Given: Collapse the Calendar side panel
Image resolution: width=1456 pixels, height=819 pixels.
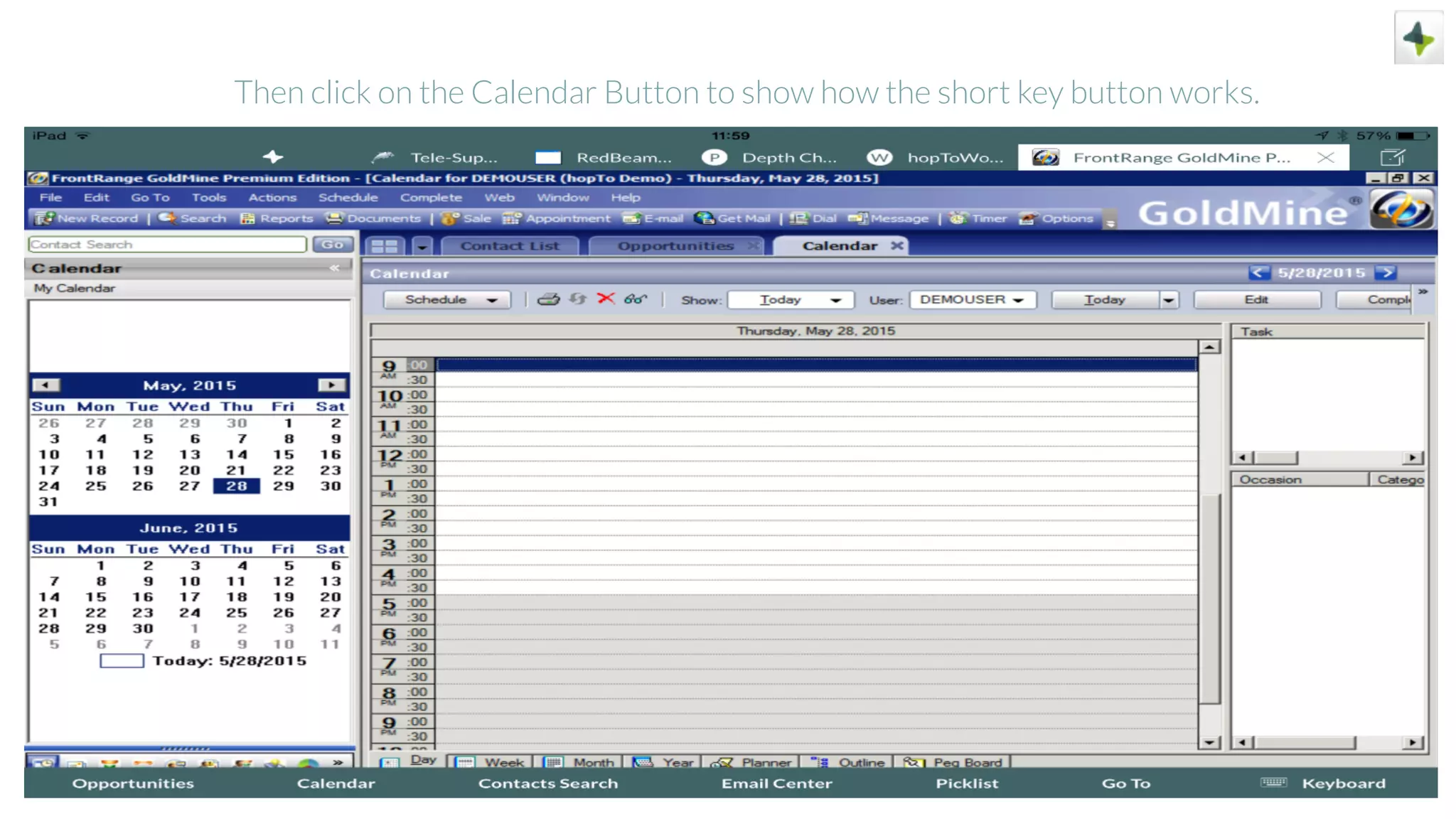Looking at the screenshot, I should click(335, 269).
